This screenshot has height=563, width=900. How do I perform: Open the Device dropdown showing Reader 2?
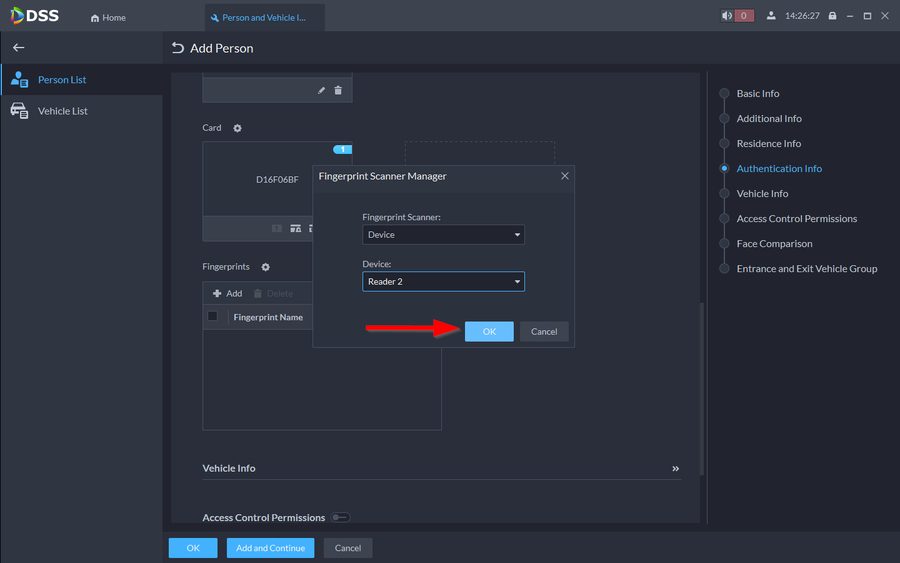(x=443, y=282)
